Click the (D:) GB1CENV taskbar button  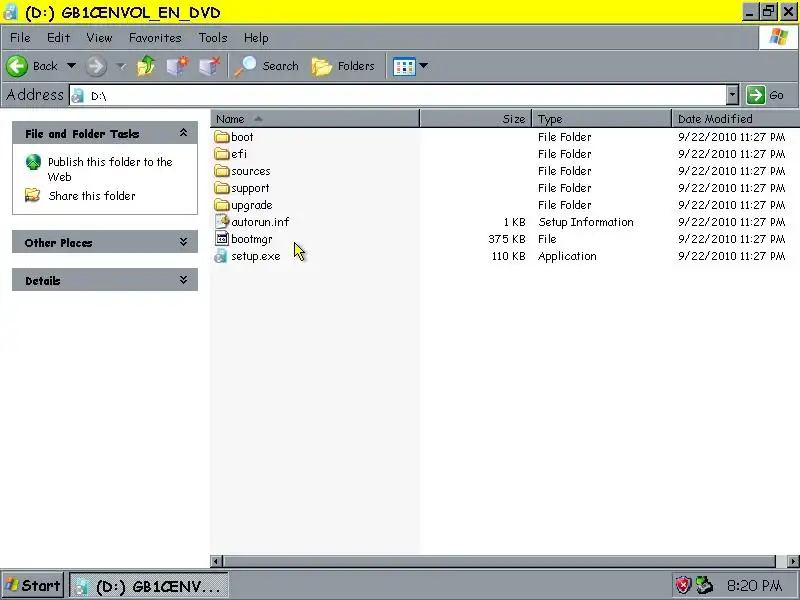tap(148, 586)
